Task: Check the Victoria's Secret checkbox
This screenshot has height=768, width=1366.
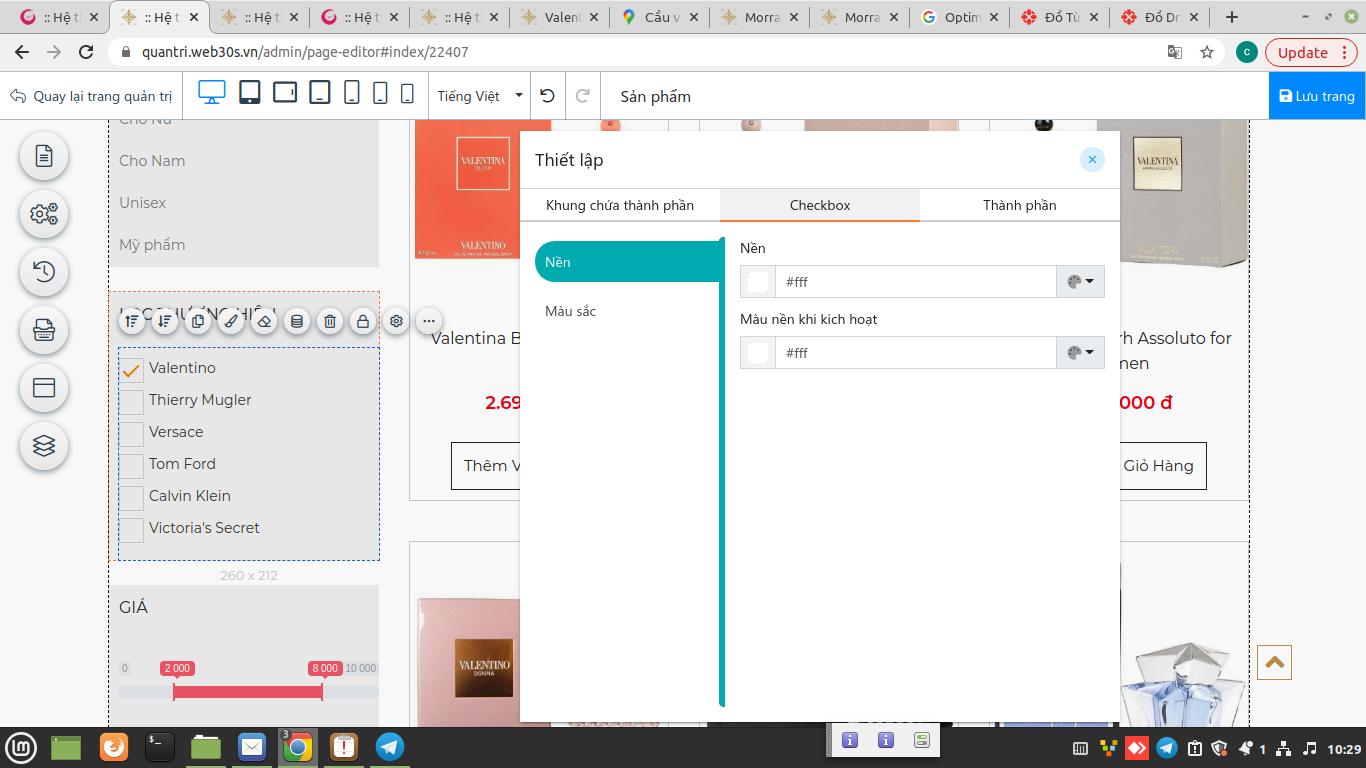Action: (132, 530)
